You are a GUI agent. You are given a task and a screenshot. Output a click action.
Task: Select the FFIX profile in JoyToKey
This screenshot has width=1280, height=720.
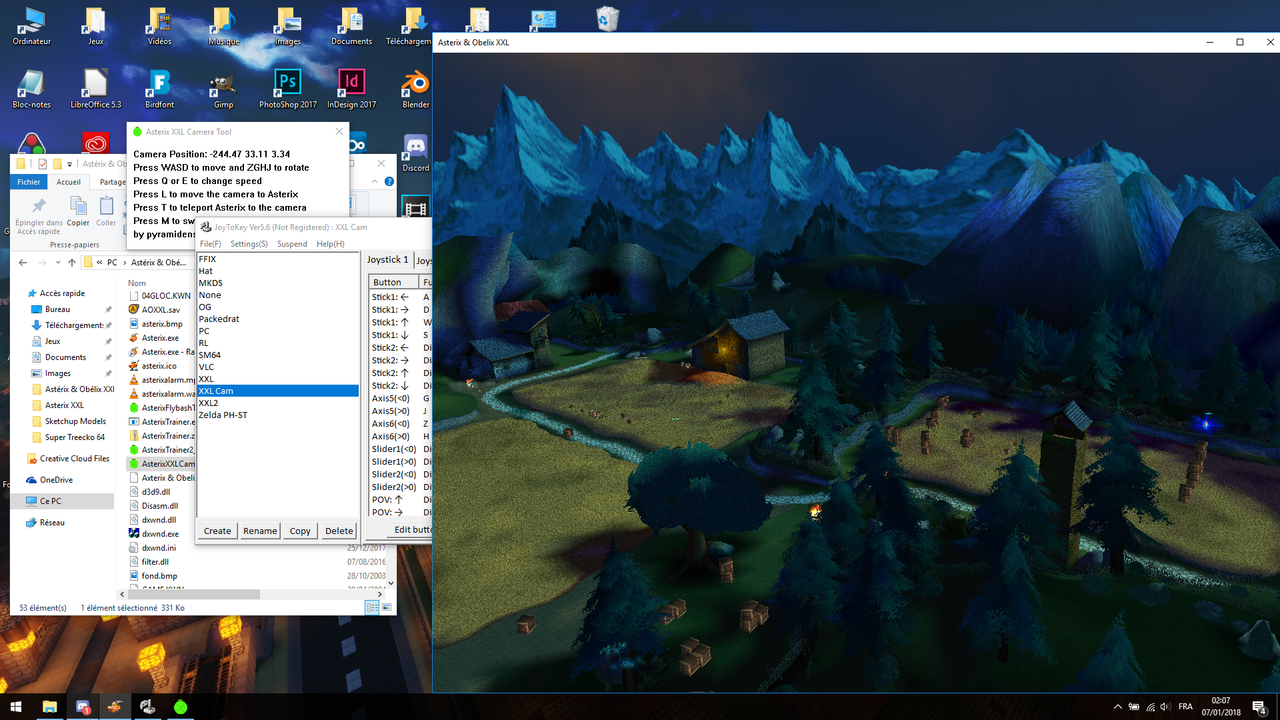[x=277, y=259]
